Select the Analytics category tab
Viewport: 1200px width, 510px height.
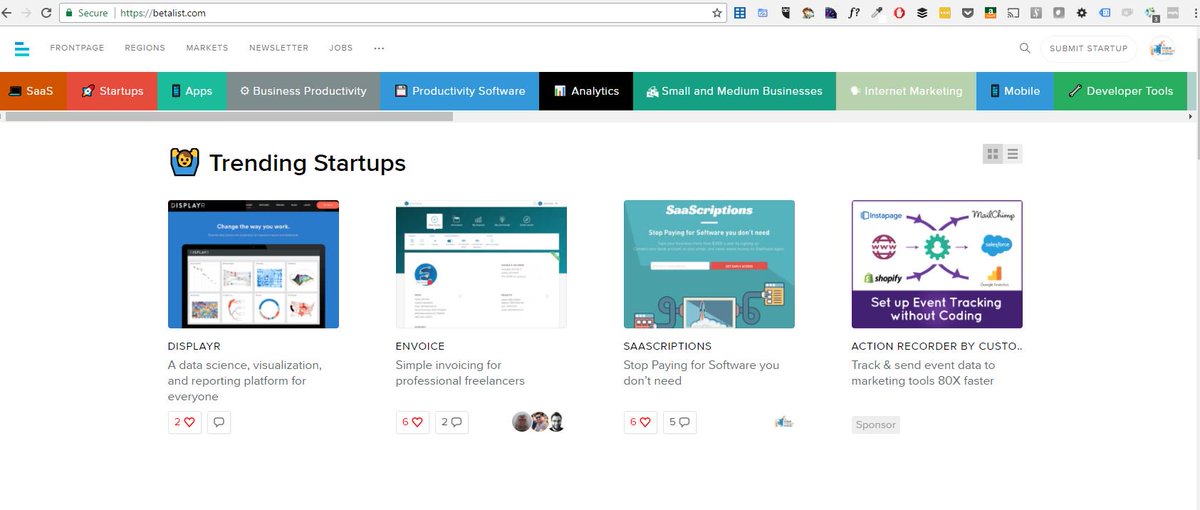(x=586, y=91)
